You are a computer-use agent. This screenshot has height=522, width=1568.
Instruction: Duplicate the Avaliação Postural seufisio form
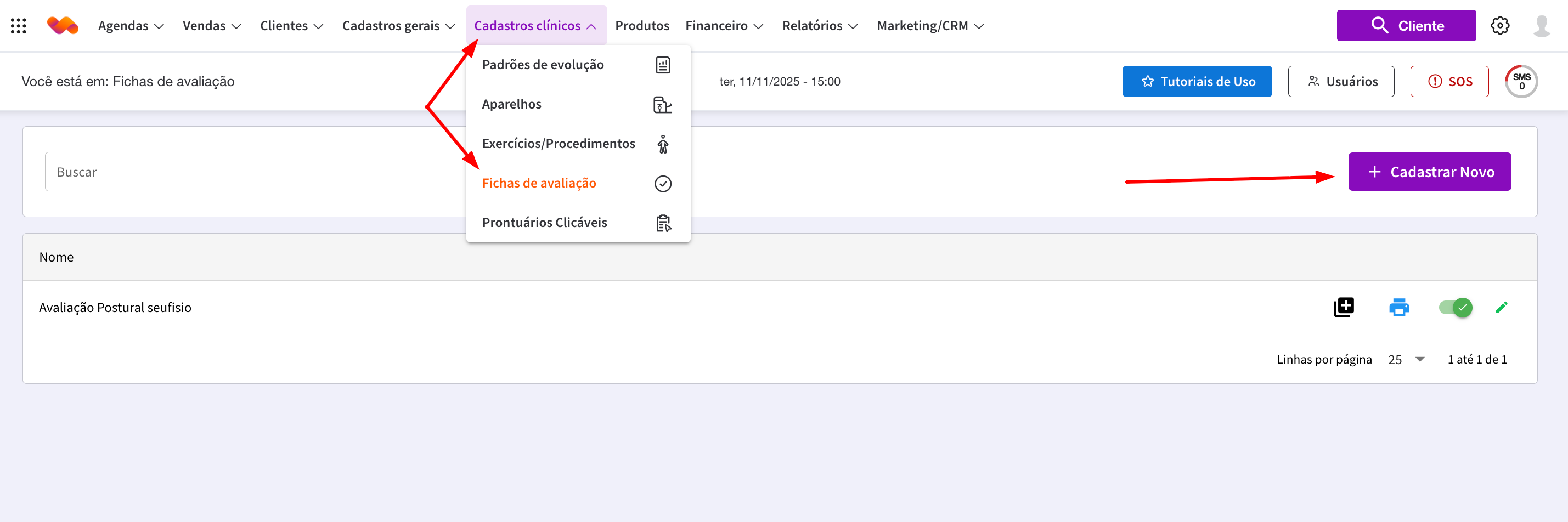1344,307
